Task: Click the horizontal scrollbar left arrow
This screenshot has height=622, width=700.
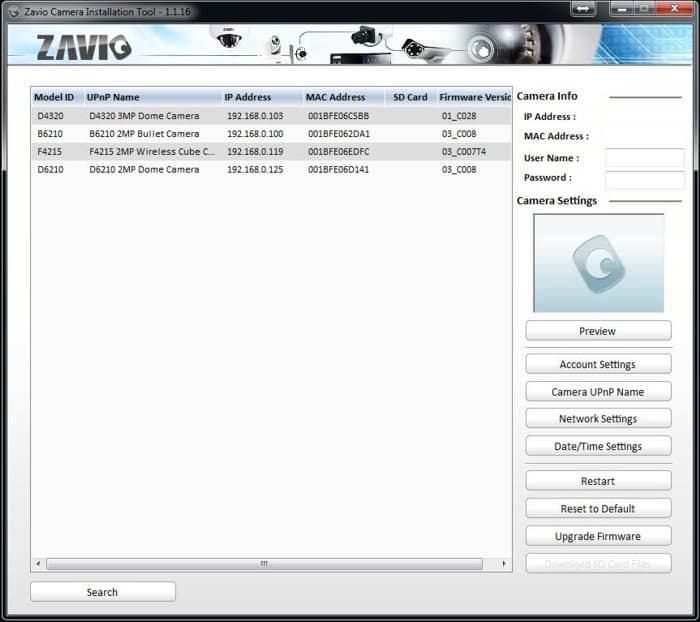Action: click(38, 564)
